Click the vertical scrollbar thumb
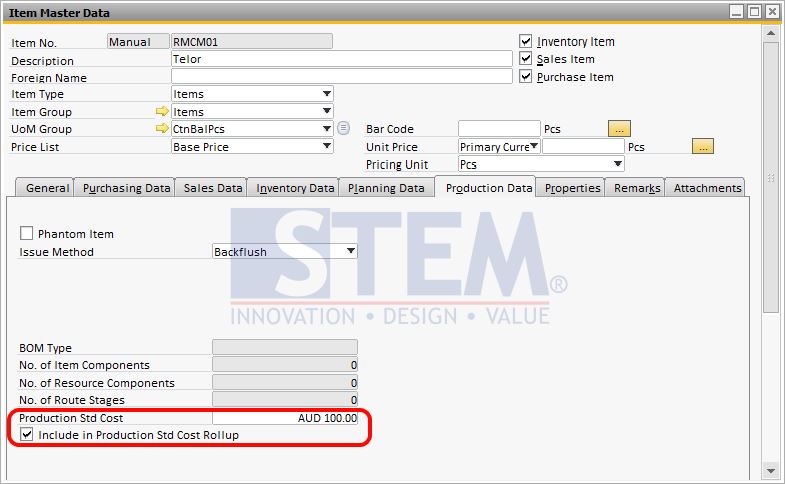This screenshot has width=785, height=484. click(770, 178)
